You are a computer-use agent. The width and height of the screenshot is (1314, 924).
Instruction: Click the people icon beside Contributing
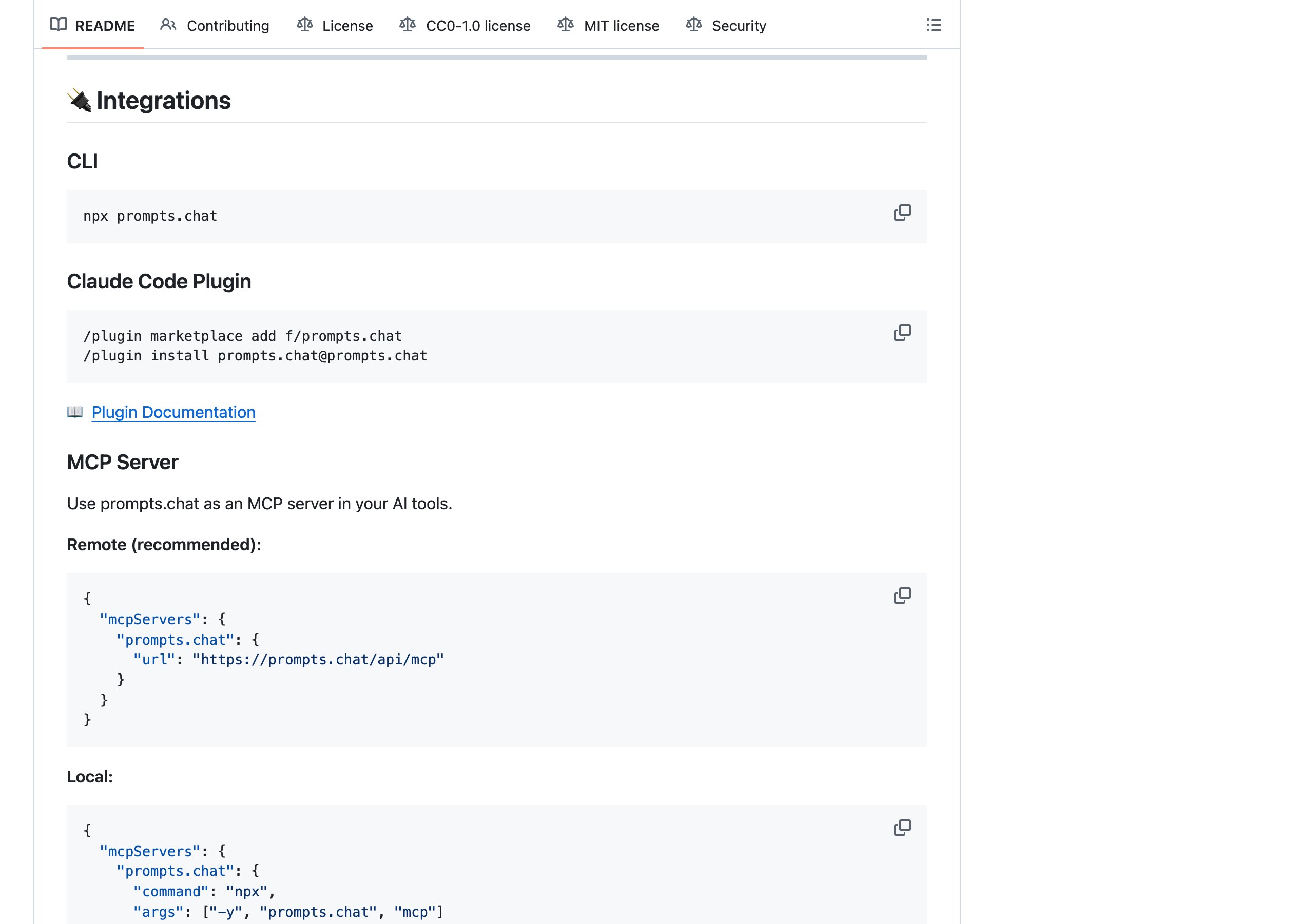pyautogui.click(x=168, y=25)
